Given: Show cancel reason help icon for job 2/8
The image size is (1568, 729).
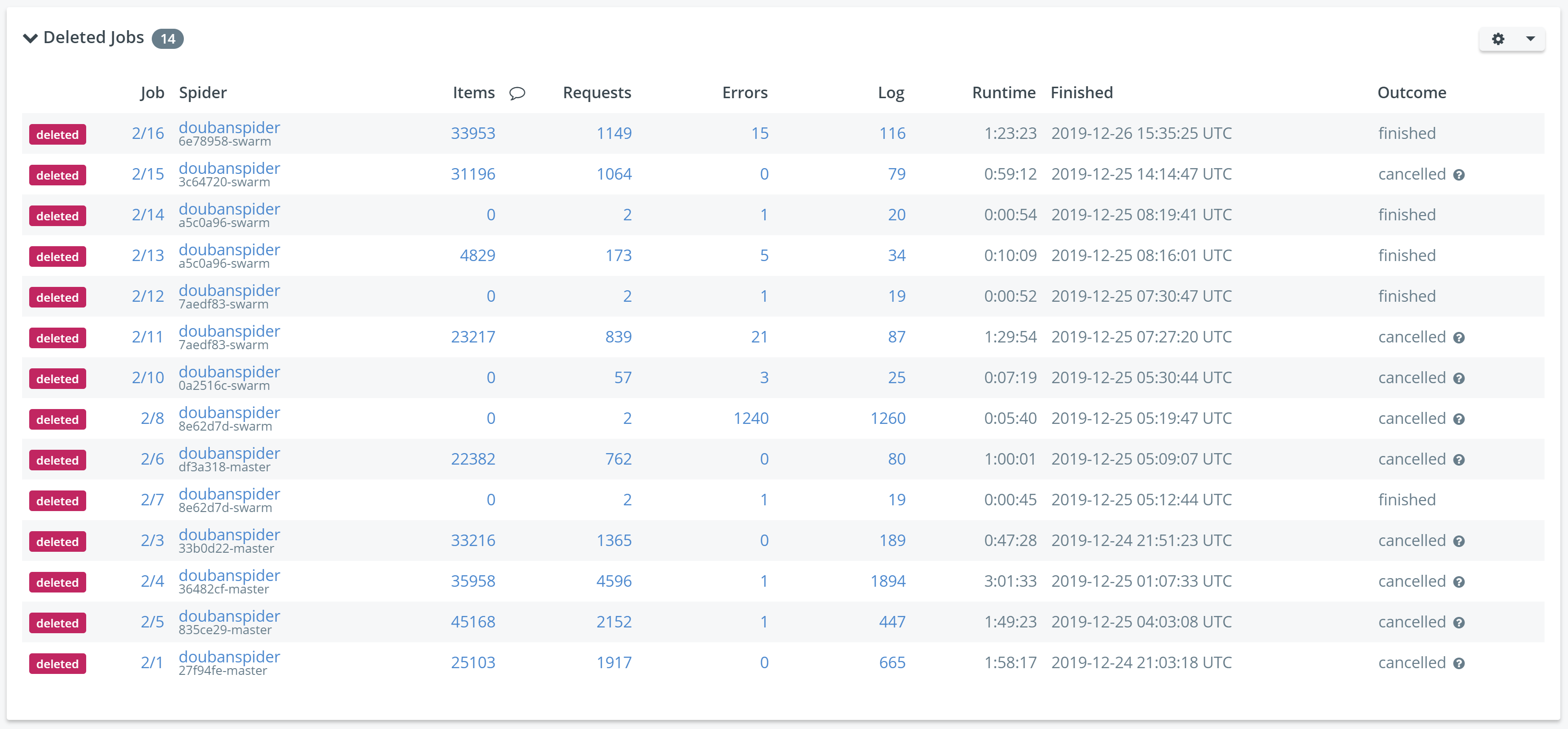Looking at the screenshot, I should click(1459, 420).
